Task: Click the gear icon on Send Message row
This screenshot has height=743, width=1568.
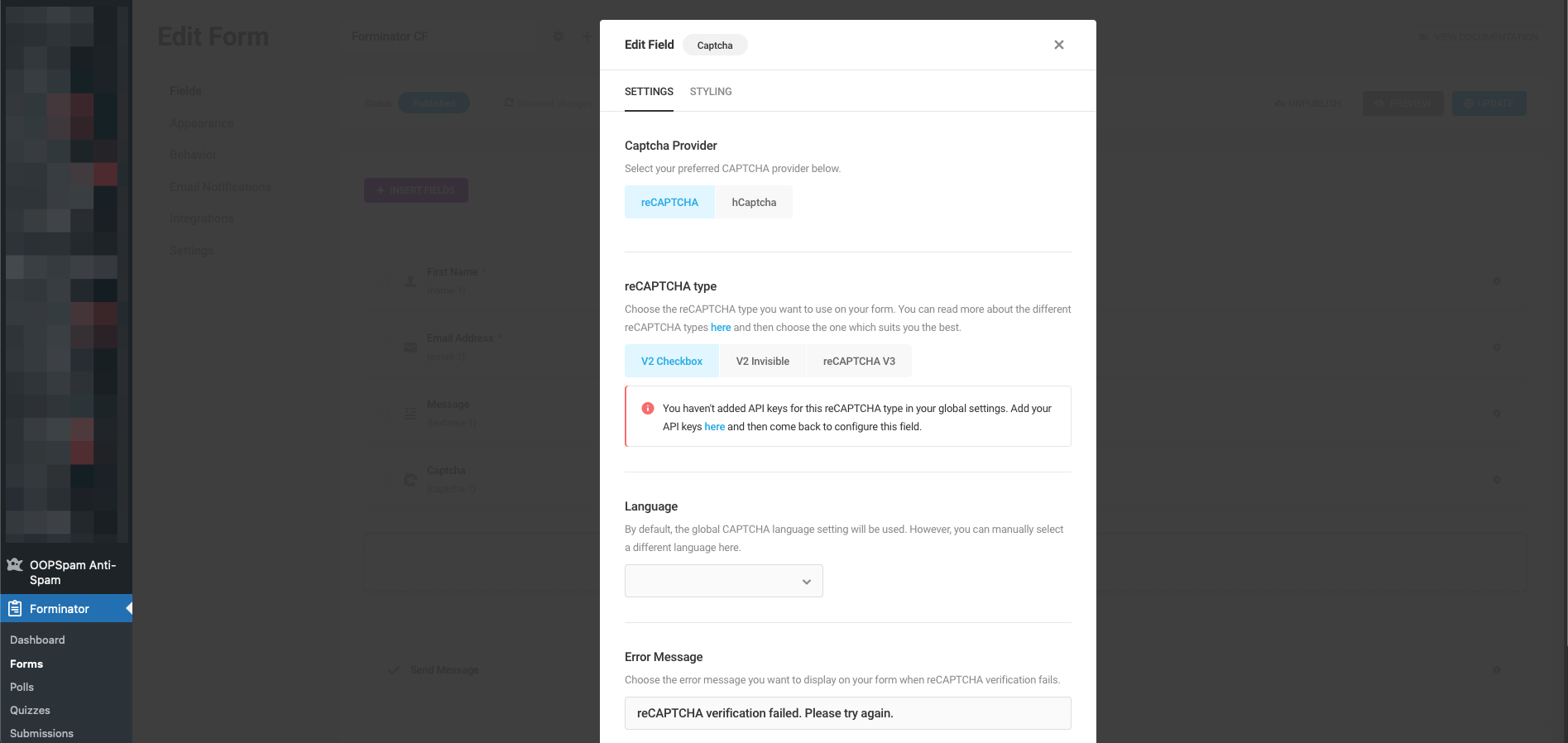Action: coord(1497,670)
